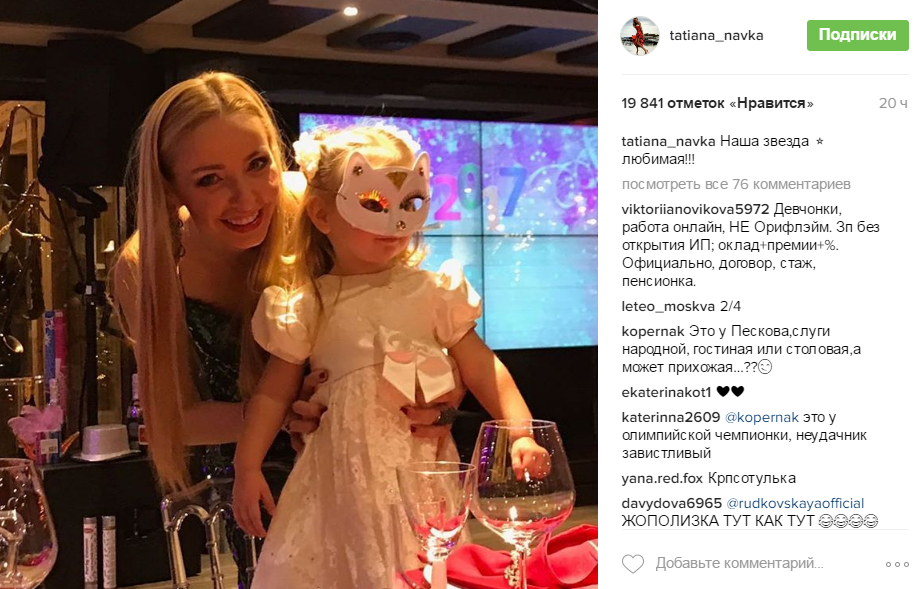Open katerinna2609 commenter profile
Viewport: 914px width, 589px height.
(x=670, y=418)
